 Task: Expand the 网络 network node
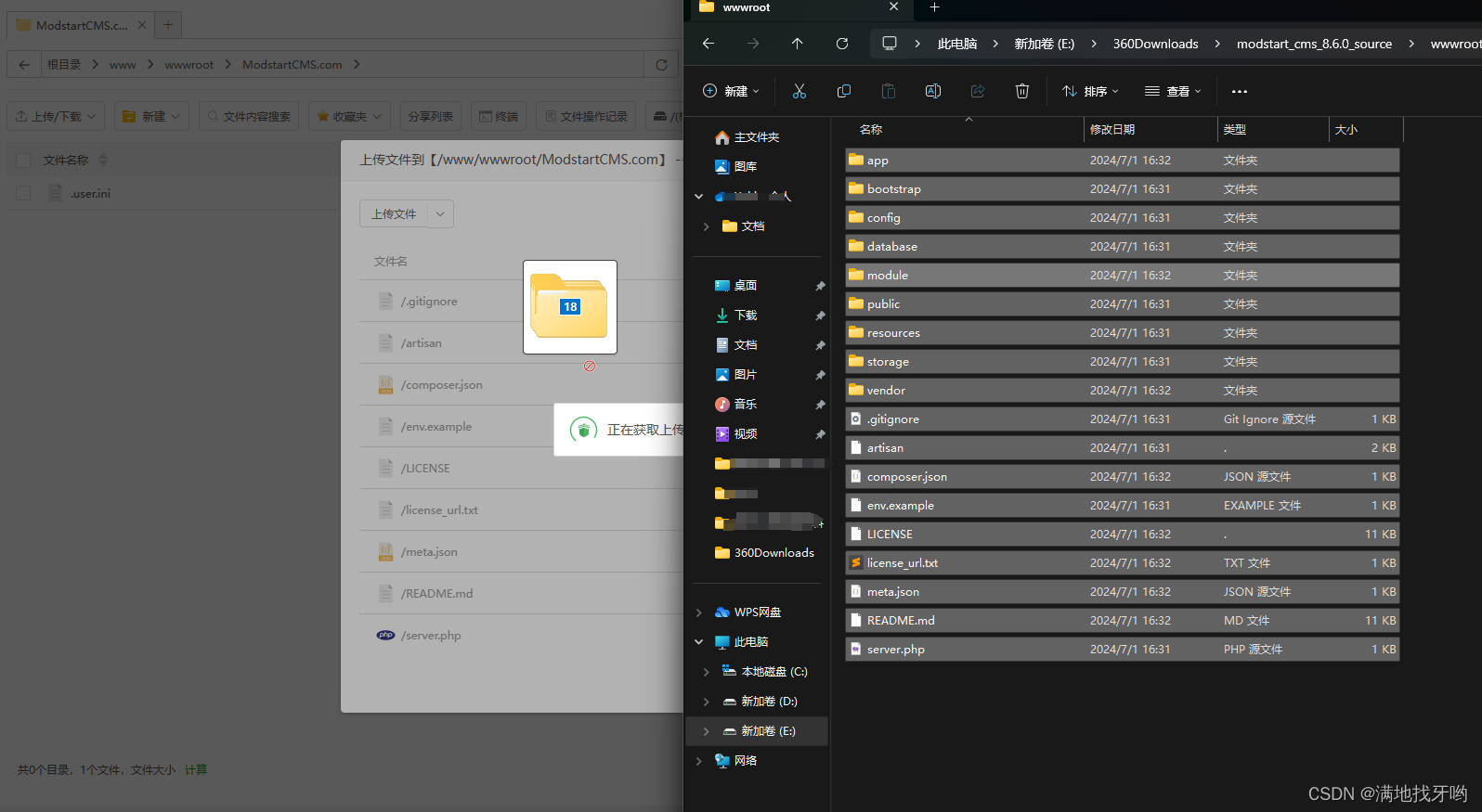coord(699,761)
